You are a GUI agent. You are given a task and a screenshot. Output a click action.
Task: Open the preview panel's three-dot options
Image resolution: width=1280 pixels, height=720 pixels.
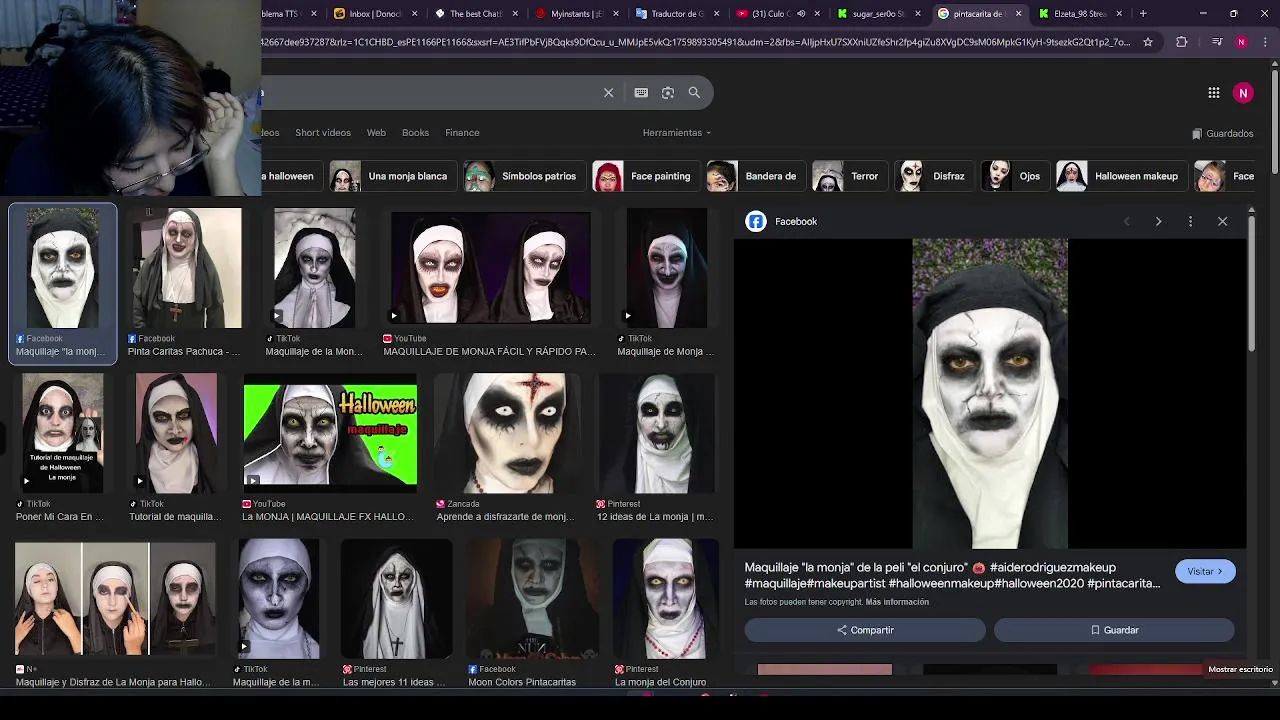click(1190, 221)
